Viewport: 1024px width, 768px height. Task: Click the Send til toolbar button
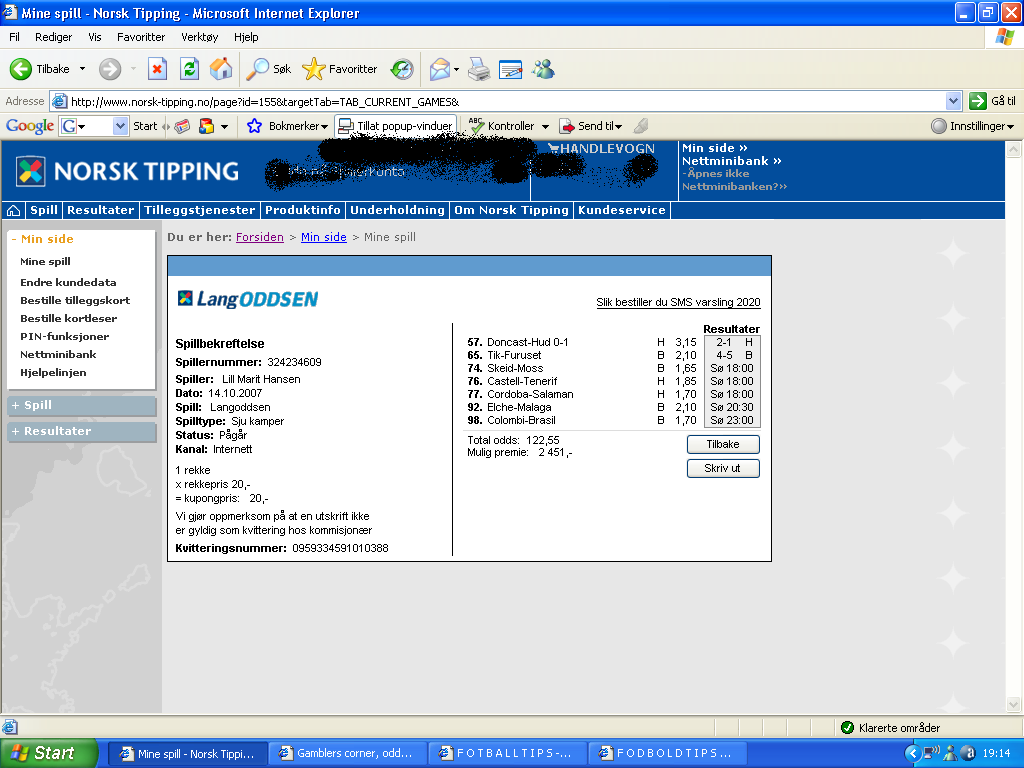click(x=592, y=126)
